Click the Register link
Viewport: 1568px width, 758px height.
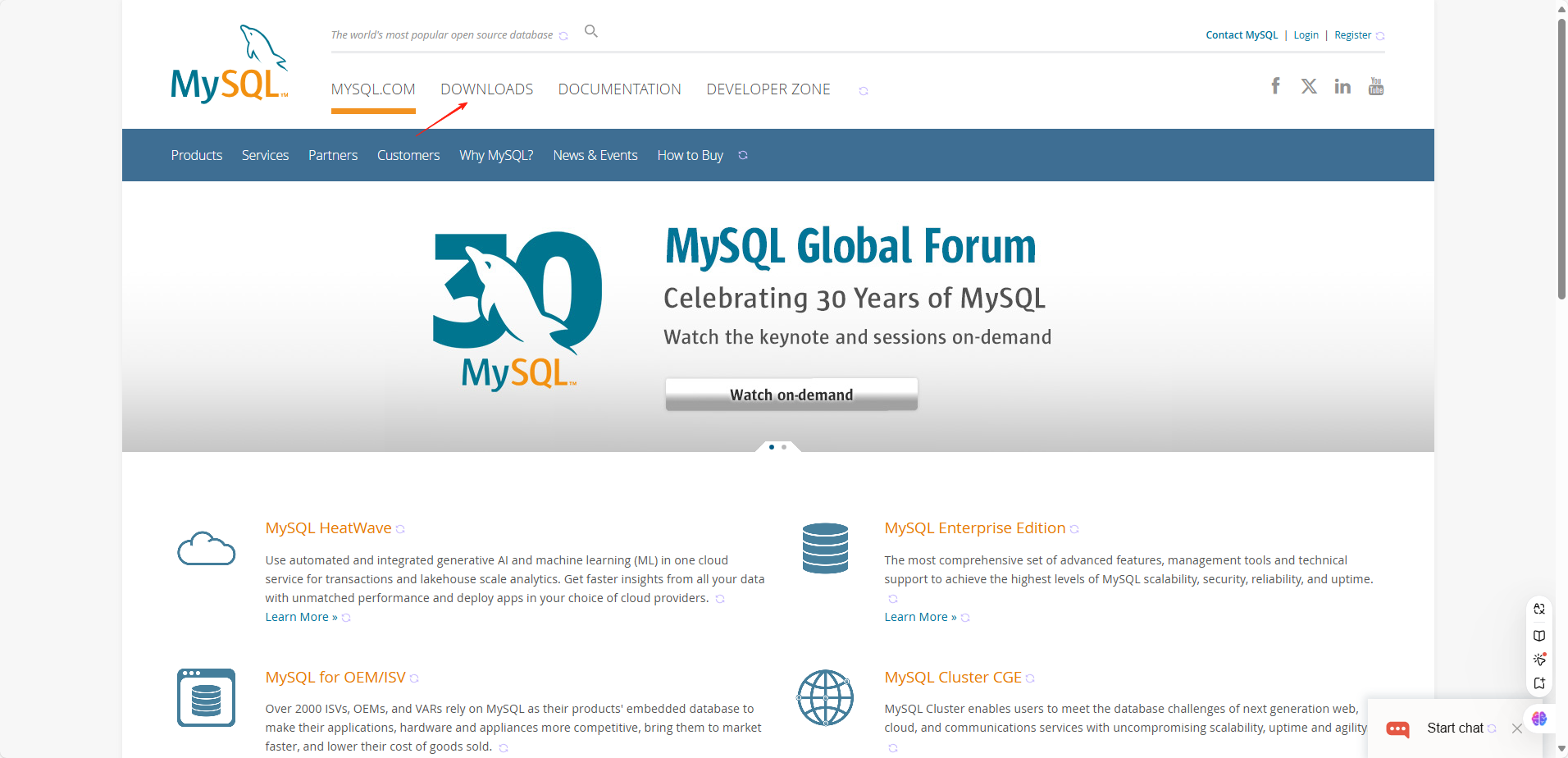pos(1352,35)
